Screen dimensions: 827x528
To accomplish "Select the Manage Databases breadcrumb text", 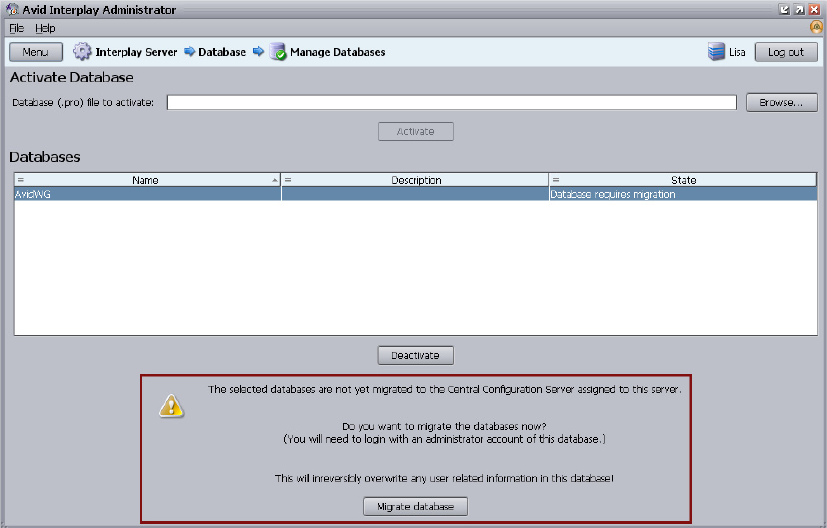I will (338, 52).
